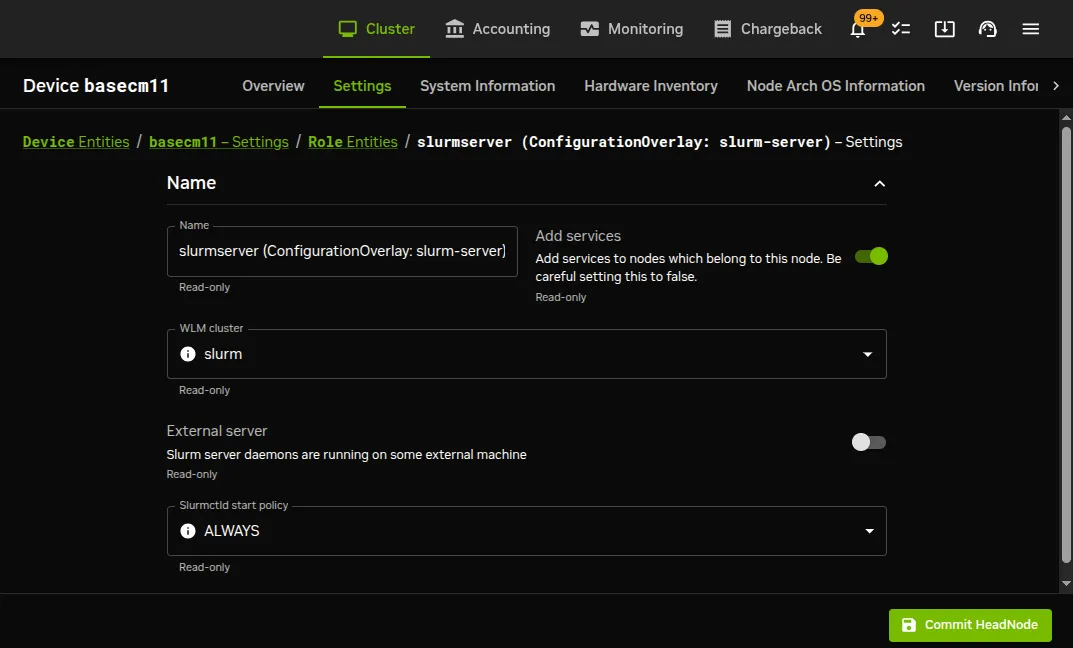1073x648 pixels.
Task: Open the Slurmctld start policy dropdown
Action: [x=526, y=531]
